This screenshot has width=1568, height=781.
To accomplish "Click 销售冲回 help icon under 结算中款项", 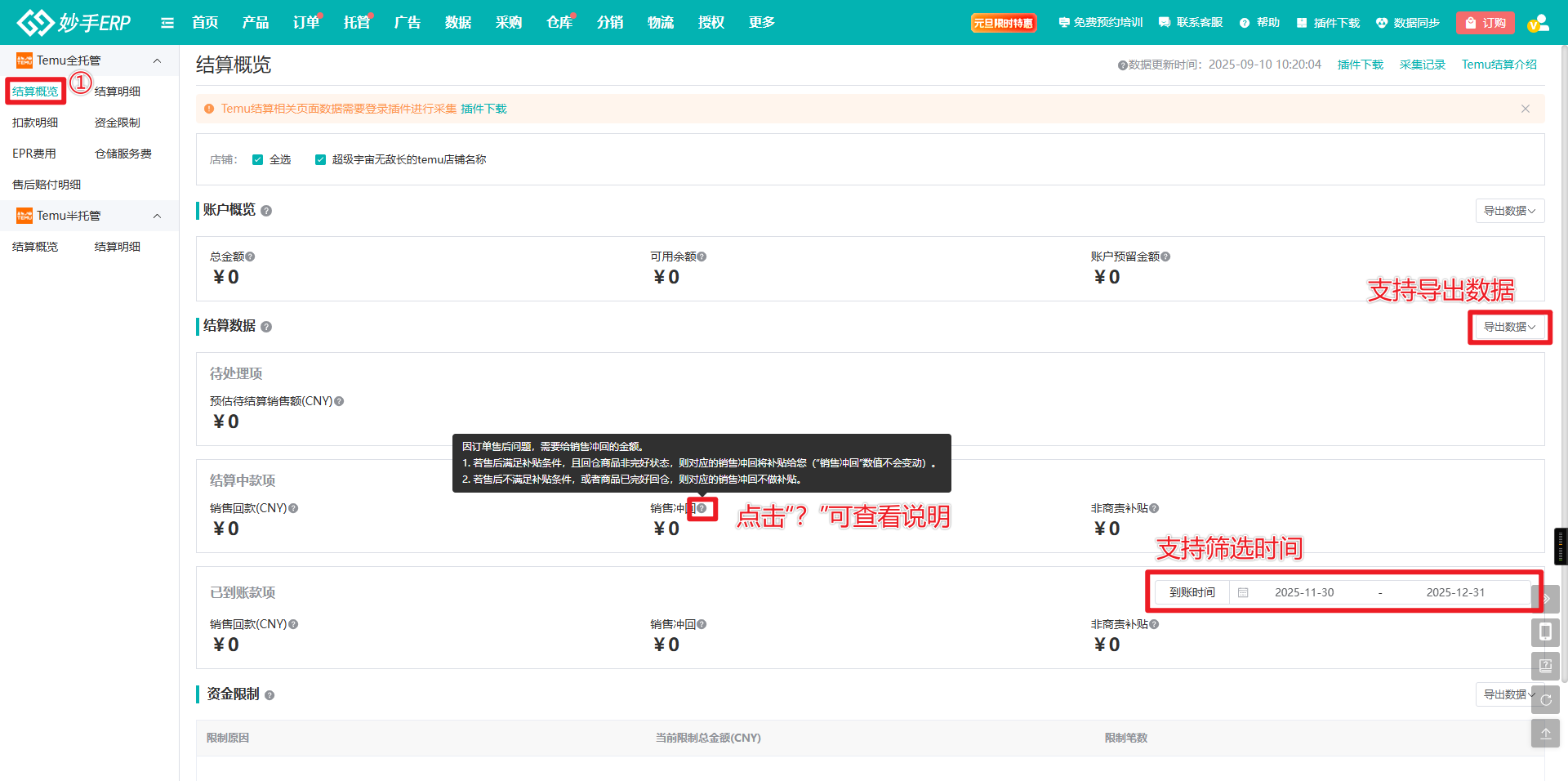I will click(702, 508).
